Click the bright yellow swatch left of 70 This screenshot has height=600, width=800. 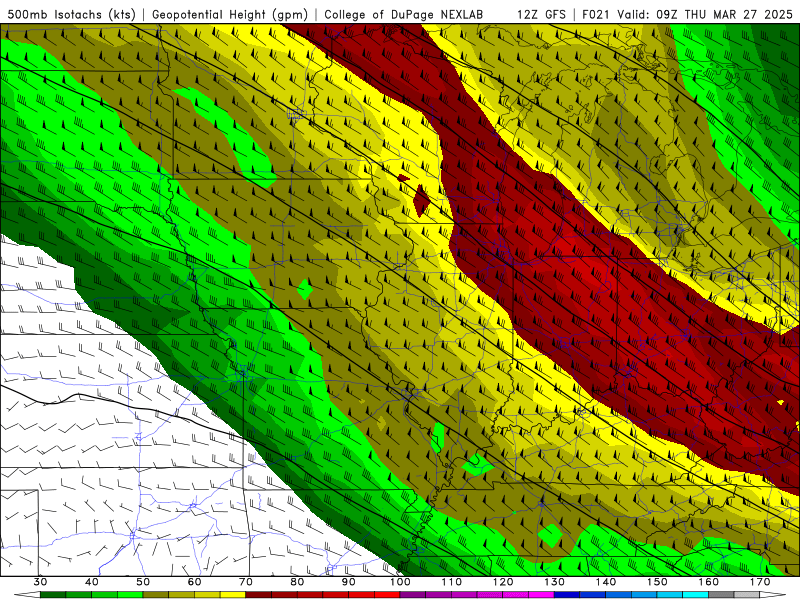tap(233, 595)
